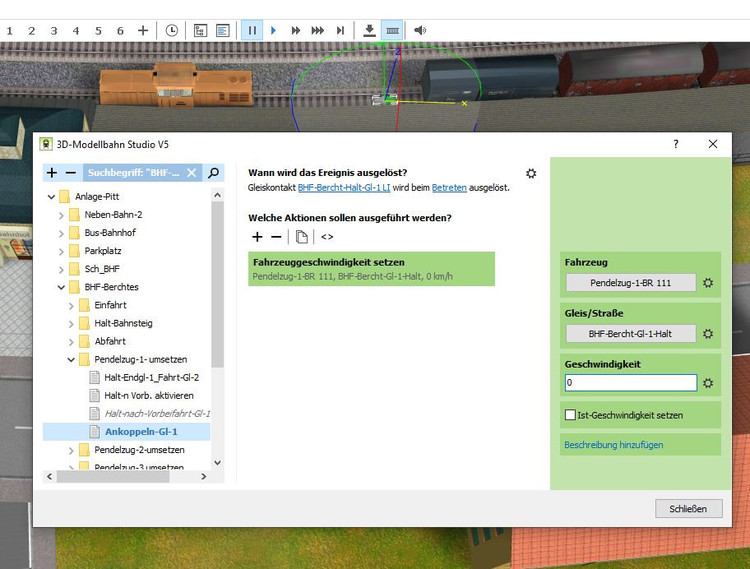Open trigger settings gear beside event question
Viewport: 750px width, 569px height.
click(x=531, y=173)
